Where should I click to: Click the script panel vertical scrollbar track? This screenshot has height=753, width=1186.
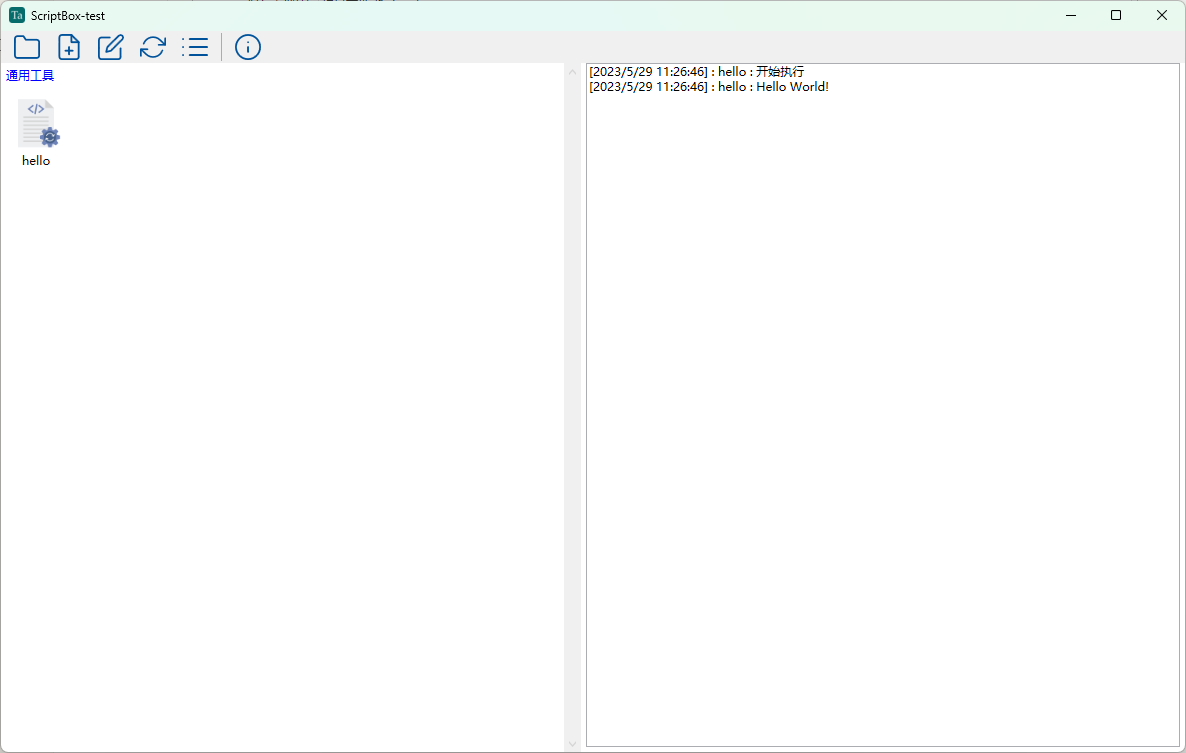point(572,400)
